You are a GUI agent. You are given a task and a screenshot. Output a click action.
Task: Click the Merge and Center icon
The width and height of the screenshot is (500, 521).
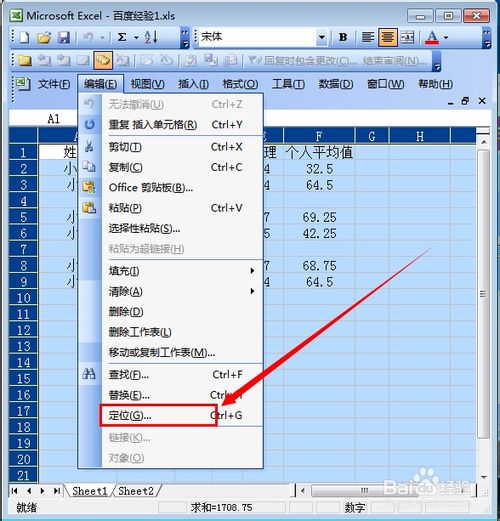(407, 37)
